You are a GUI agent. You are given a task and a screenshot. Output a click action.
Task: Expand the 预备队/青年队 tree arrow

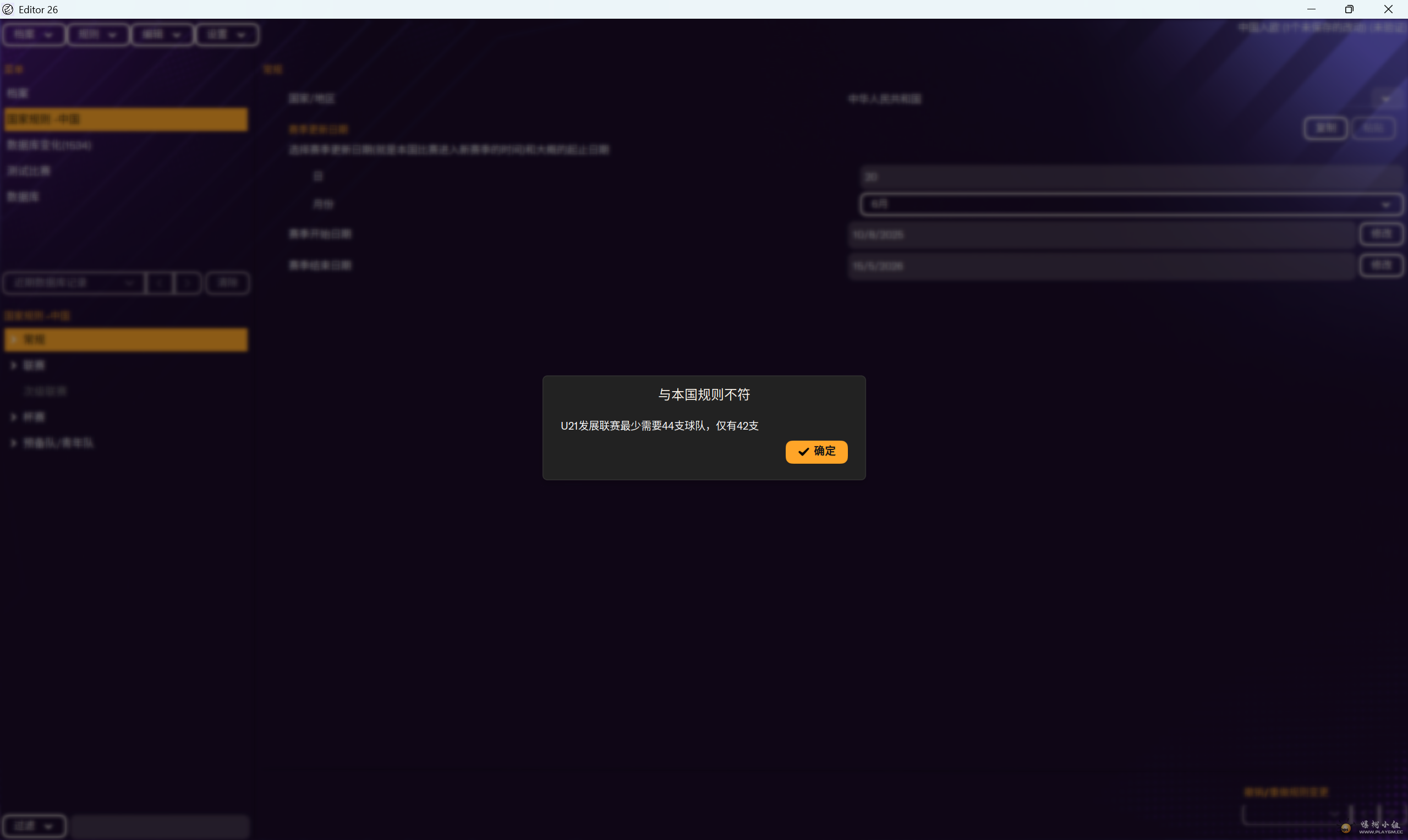[x=14, y=443]
